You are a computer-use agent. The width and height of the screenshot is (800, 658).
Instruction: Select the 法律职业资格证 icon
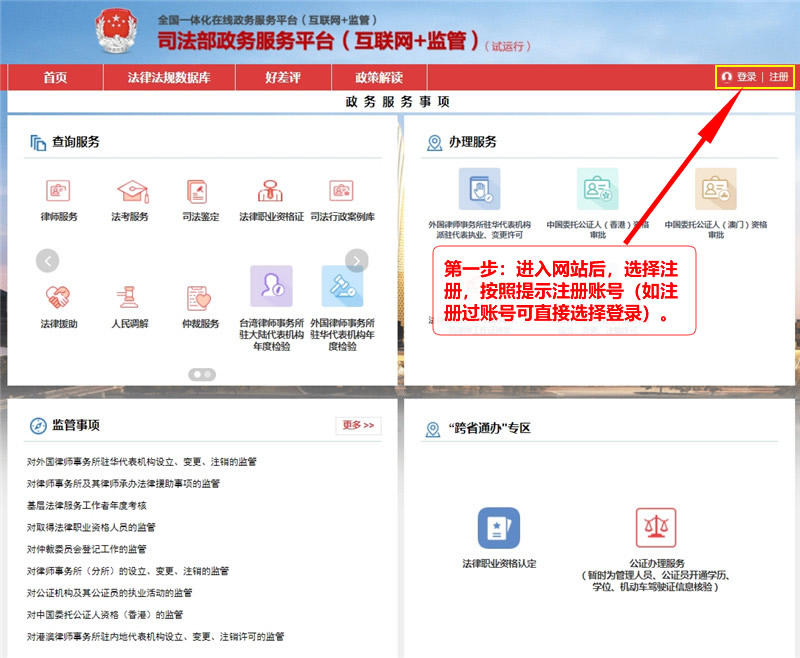[270, 191]
